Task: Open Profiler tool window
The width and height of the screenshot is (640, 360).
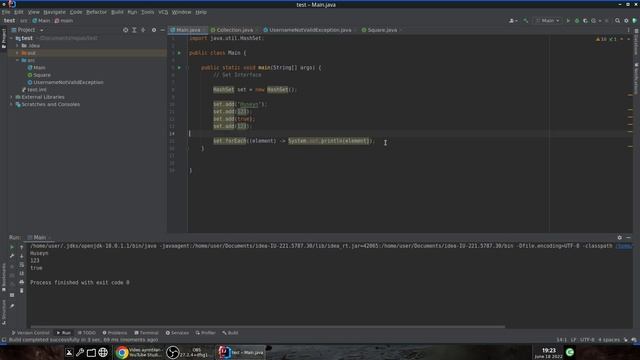Action: coord(205,333)
